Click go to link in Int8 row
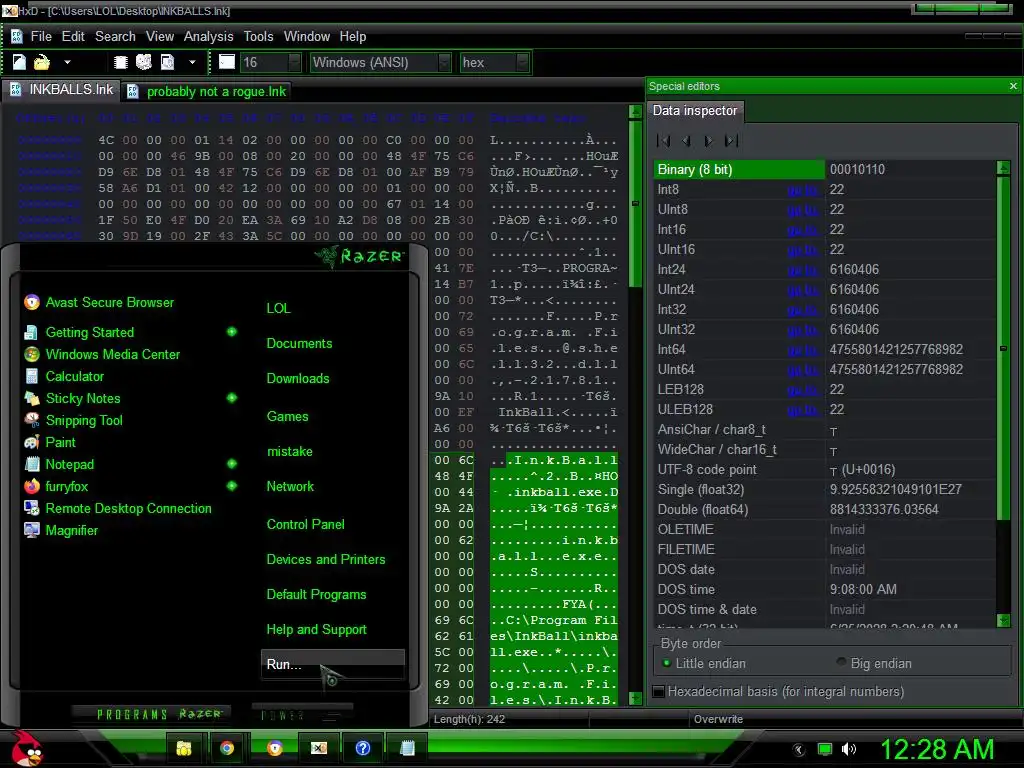The image size is (1024, 768). (803, 190)
